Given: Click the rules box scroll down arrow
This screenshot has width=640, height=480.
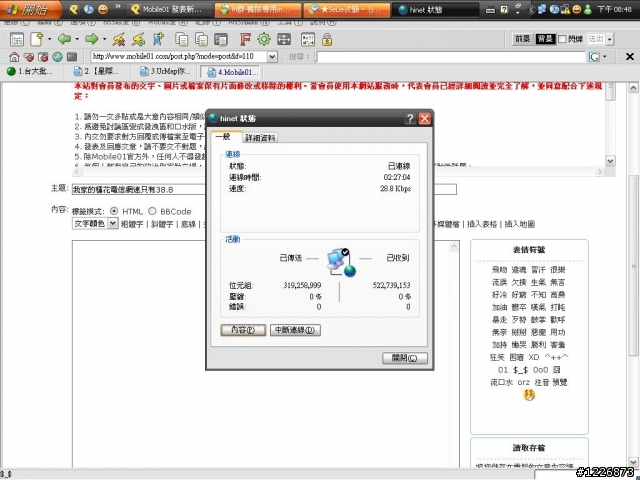Looking at the screenshot, I should point(610,161).
